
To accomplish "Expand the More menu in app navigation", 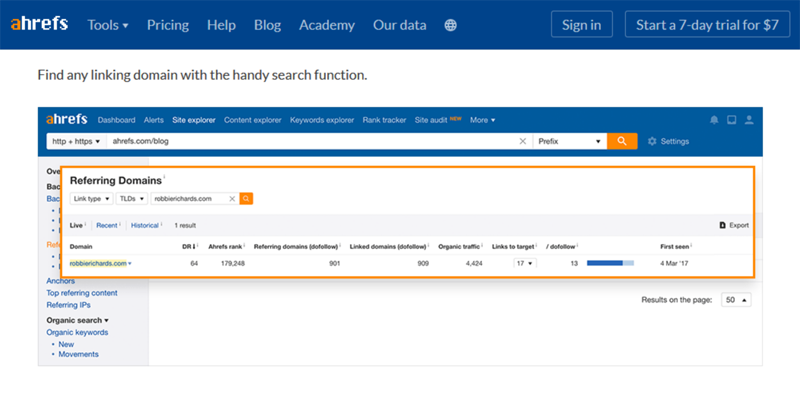I will coord(483,120).
